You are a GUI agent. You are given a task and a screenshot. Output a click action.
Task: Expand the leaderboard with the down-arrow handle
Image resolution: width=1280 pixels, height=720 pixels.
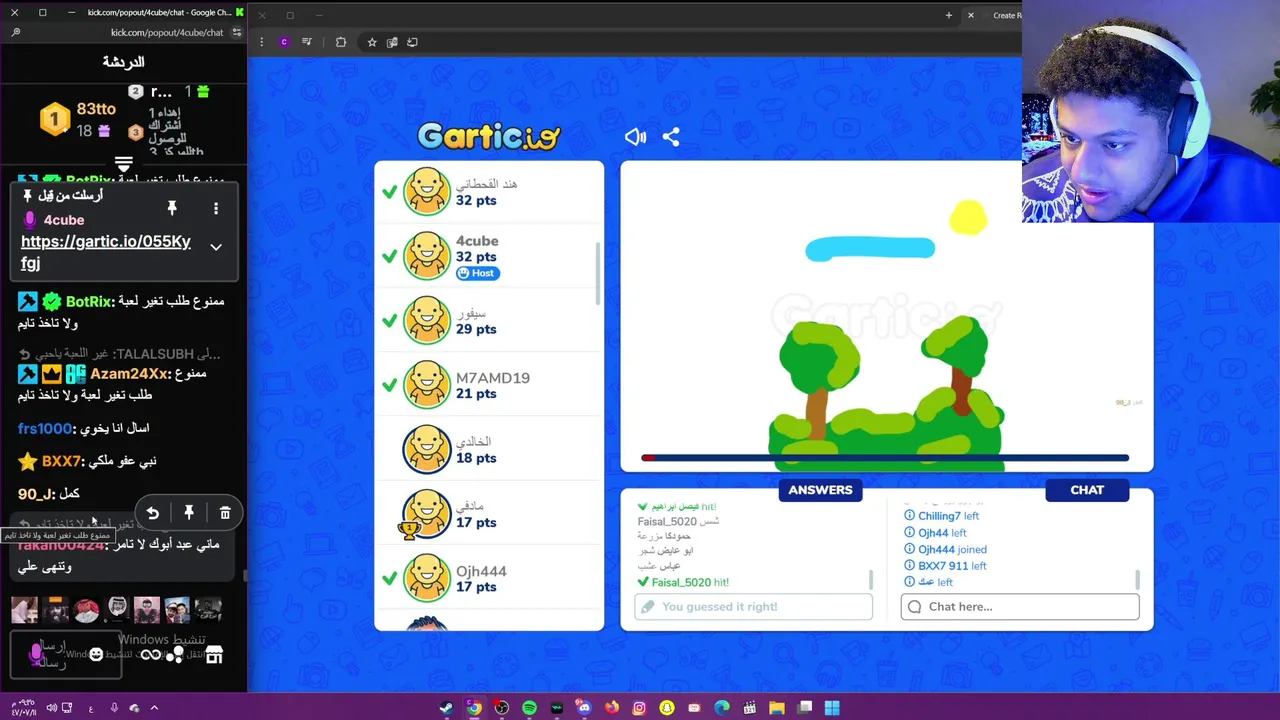(124, 163)
